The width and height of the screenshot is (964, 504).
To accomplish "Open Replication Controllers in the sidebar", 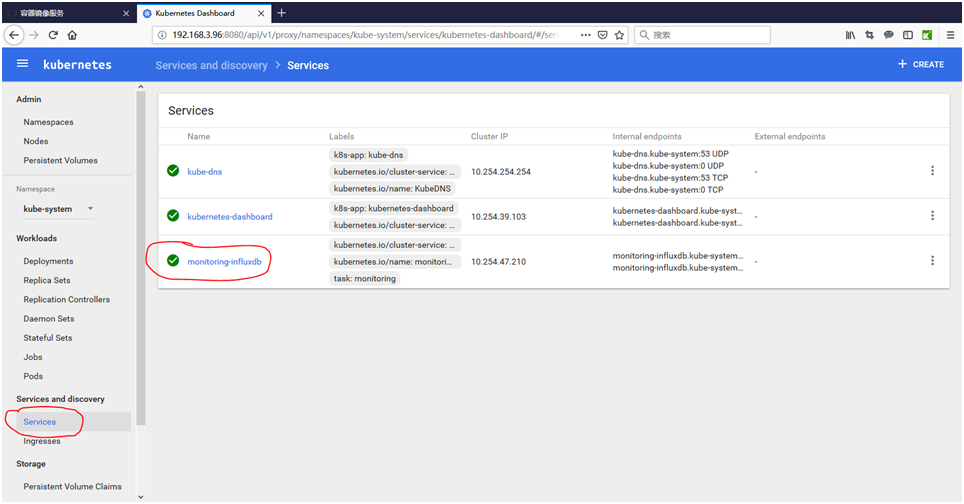I will 66,299.
